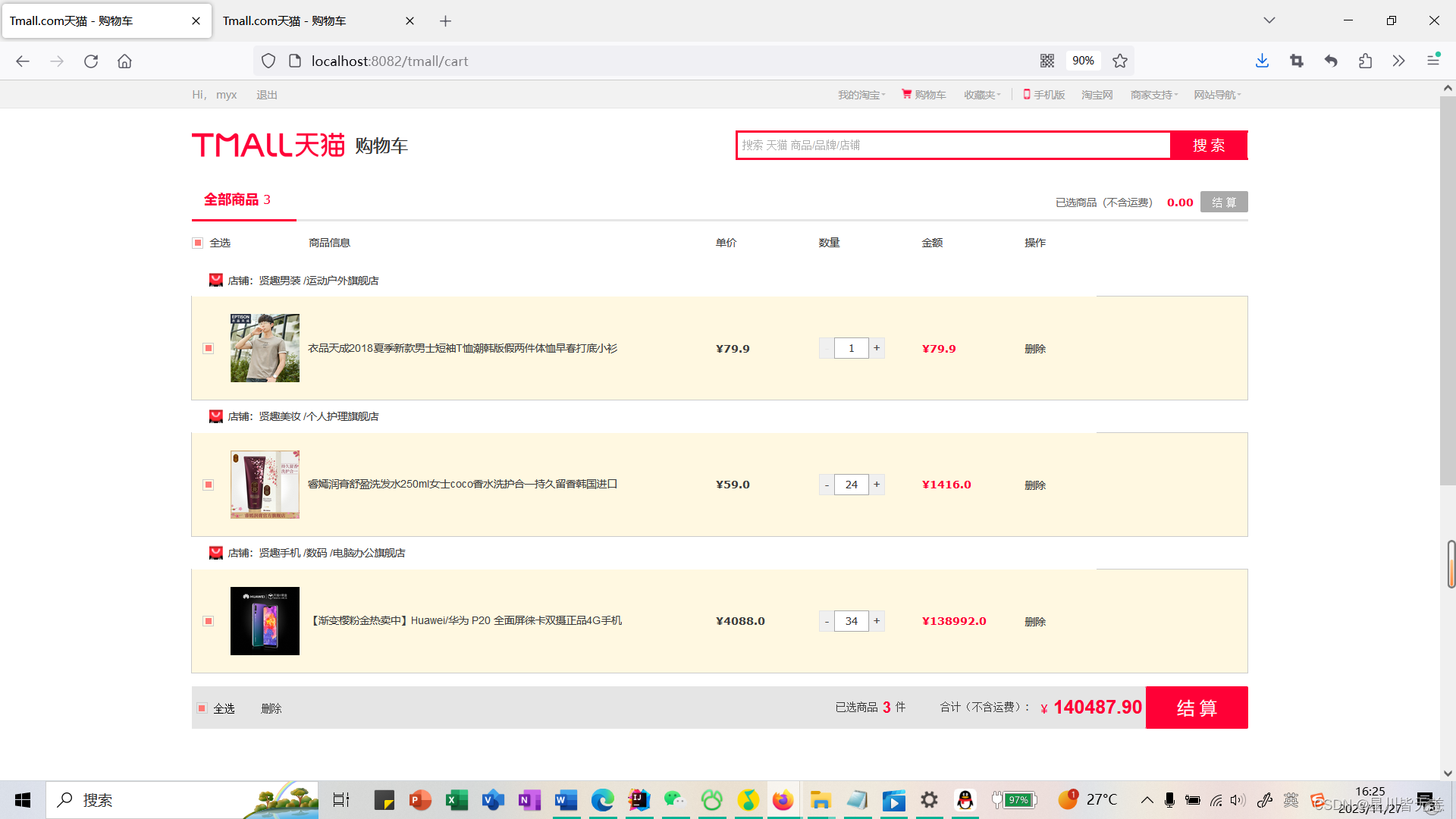1456x819 pixels.
Task: Toggle checkbox for Huawei P20 item
Action: pos(209,621)
